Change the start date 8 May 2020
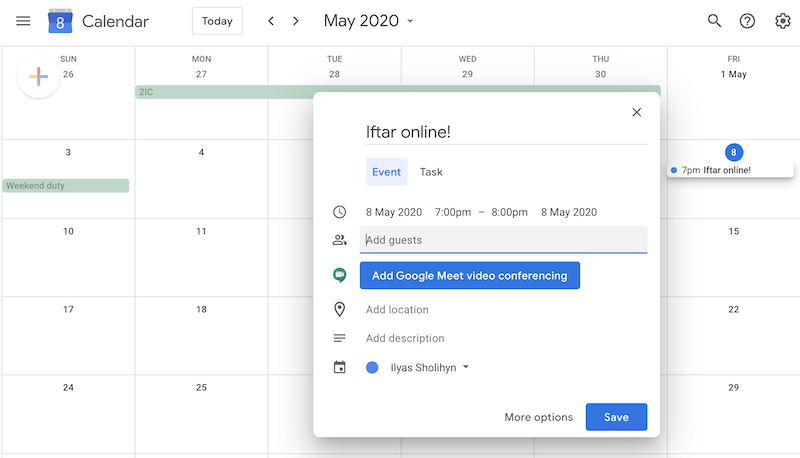 pos(394,212)
